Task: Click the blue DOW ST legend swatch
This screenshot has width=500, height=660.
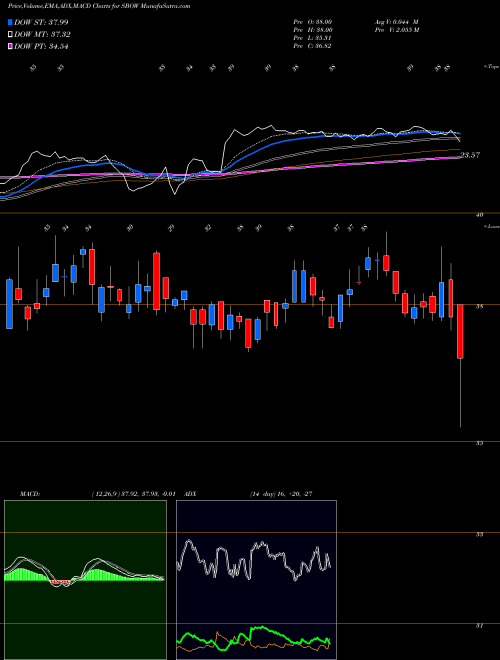Action: (10, 22)
